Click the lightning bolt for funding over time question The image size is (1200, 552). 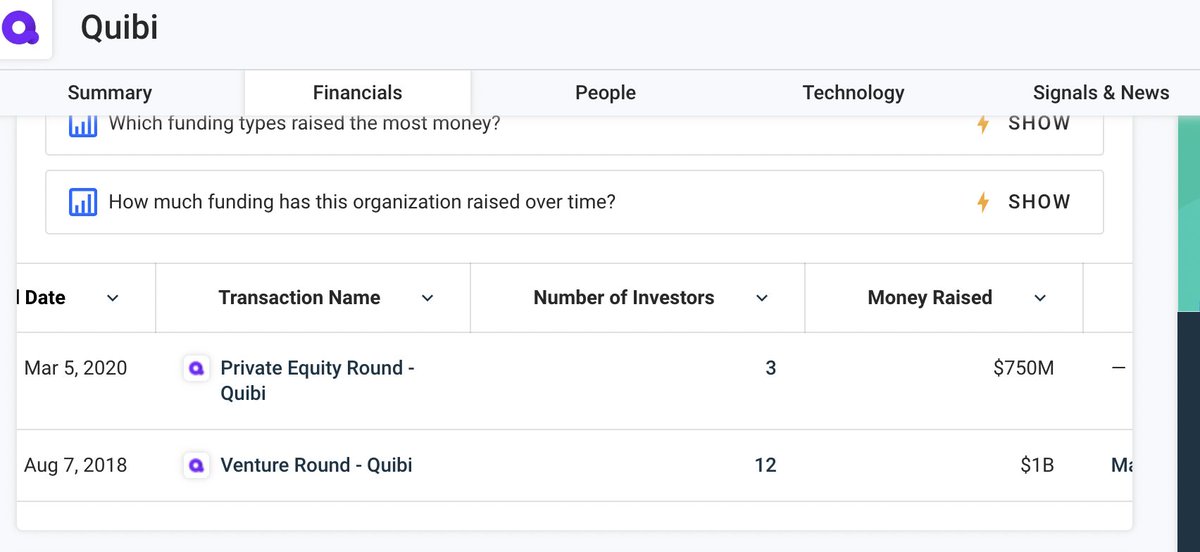[983, 202]
